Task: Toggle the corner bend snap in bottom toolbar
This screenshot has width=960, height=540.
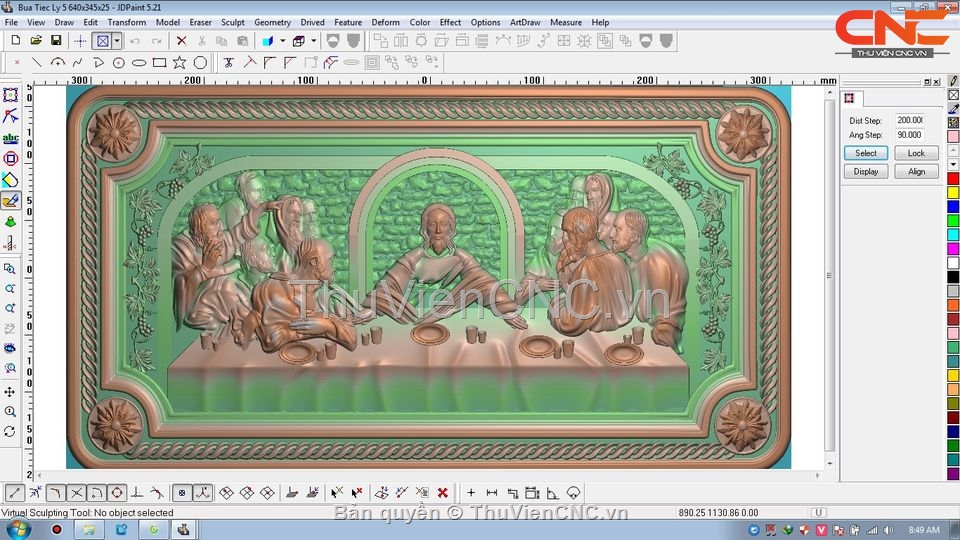Action: pyautogui.click(x=55, y=492)
